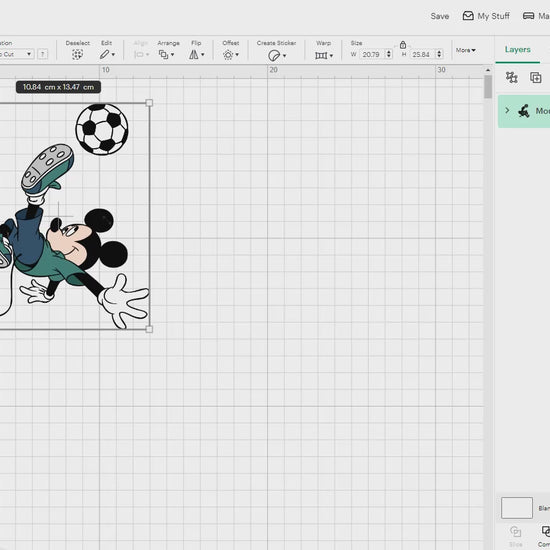Expand the Mickey layer group chevron
Screen dimensions: 550x550
click(x=507, y=110)
